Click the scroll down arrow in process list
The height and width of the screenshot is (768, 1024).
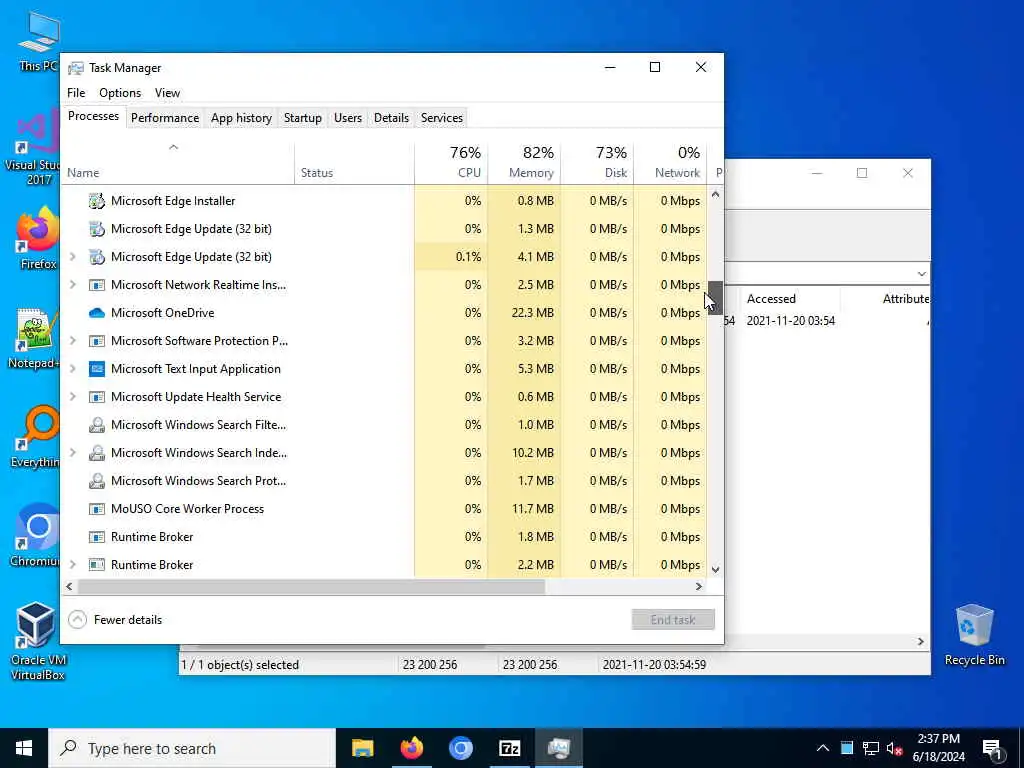tap(716, 569)
